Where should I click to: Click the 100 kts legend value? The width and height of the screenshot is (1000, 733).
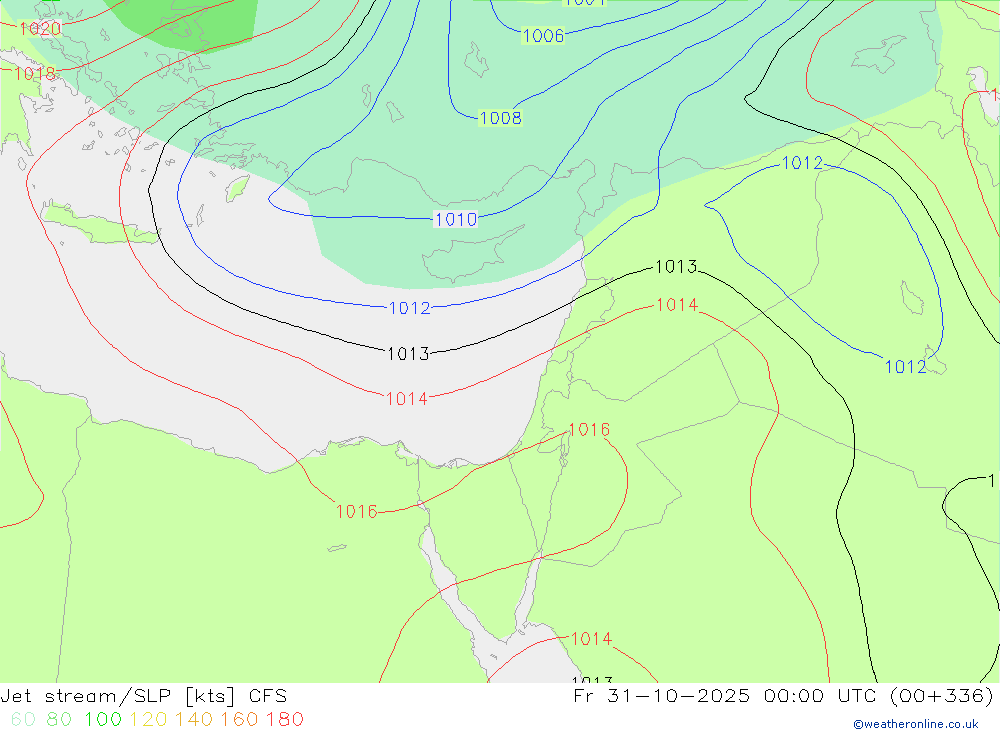pyautogui.click(x=103, y=720)
